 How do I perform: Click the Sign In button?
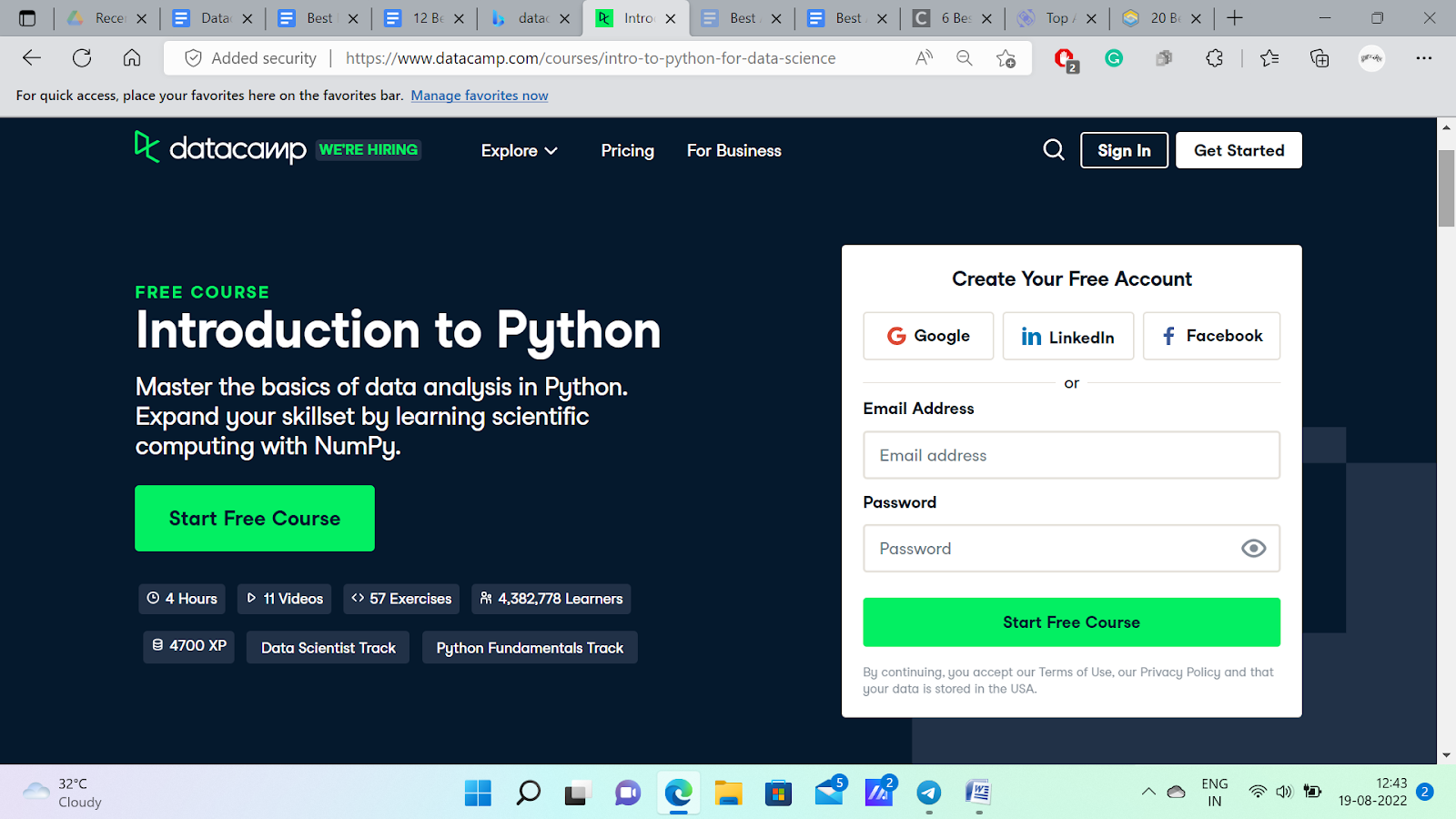1124,150
